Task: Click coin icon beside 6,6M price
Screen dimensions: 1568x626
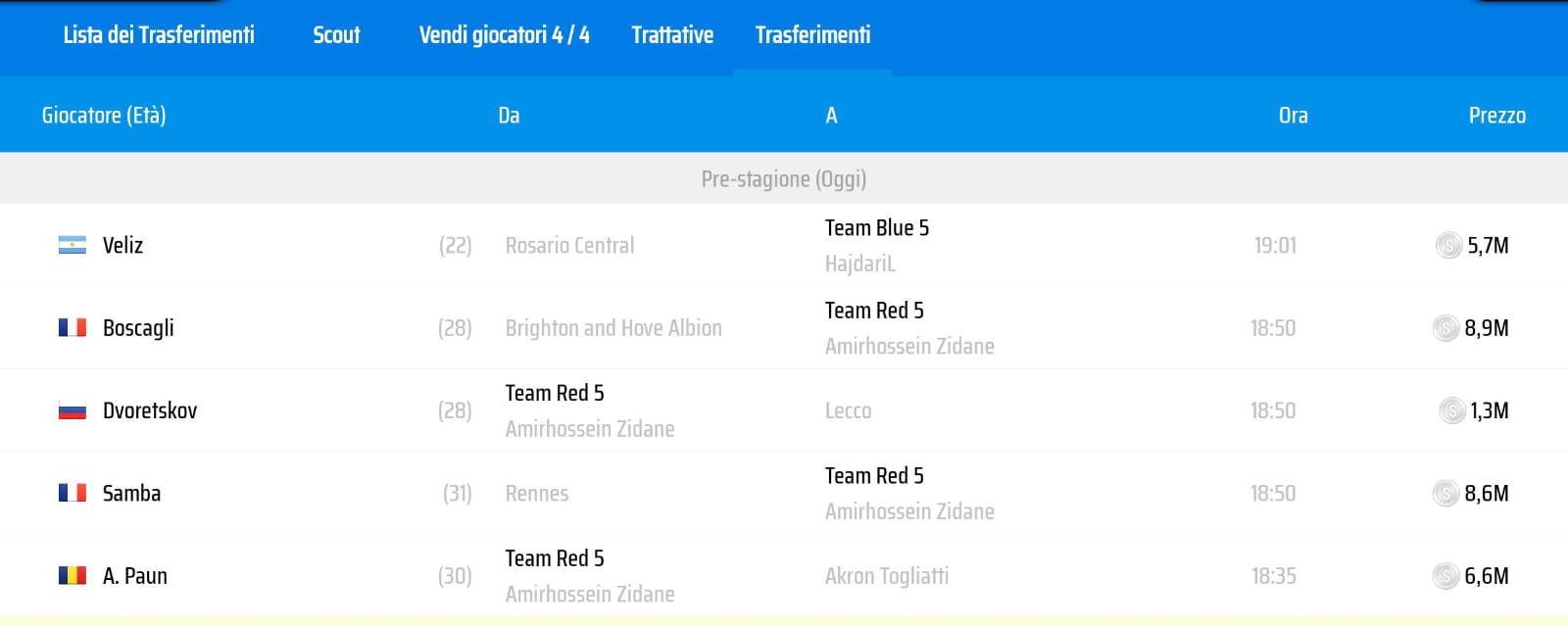Action: [x=1445, y=575]
